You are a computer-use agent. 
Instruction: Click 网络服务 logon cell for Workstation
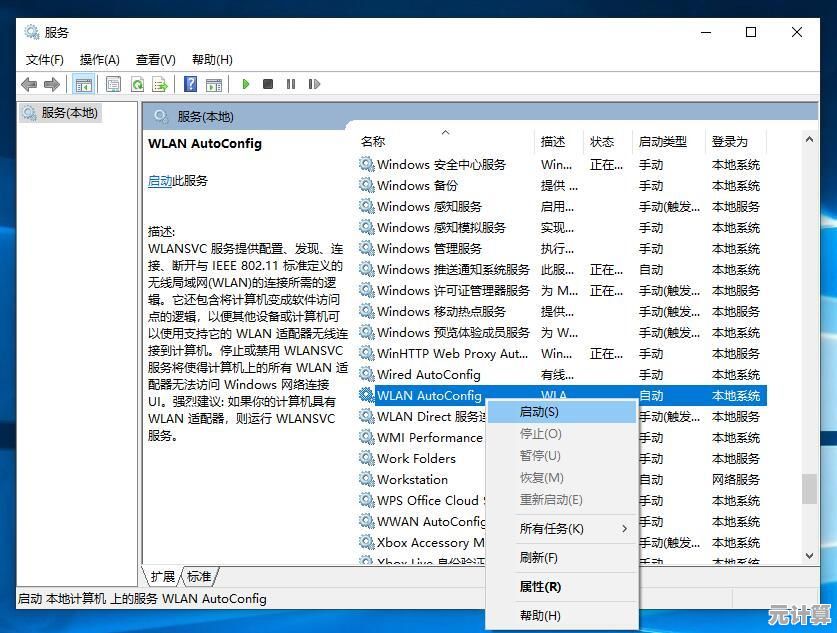tap(736, 479)
